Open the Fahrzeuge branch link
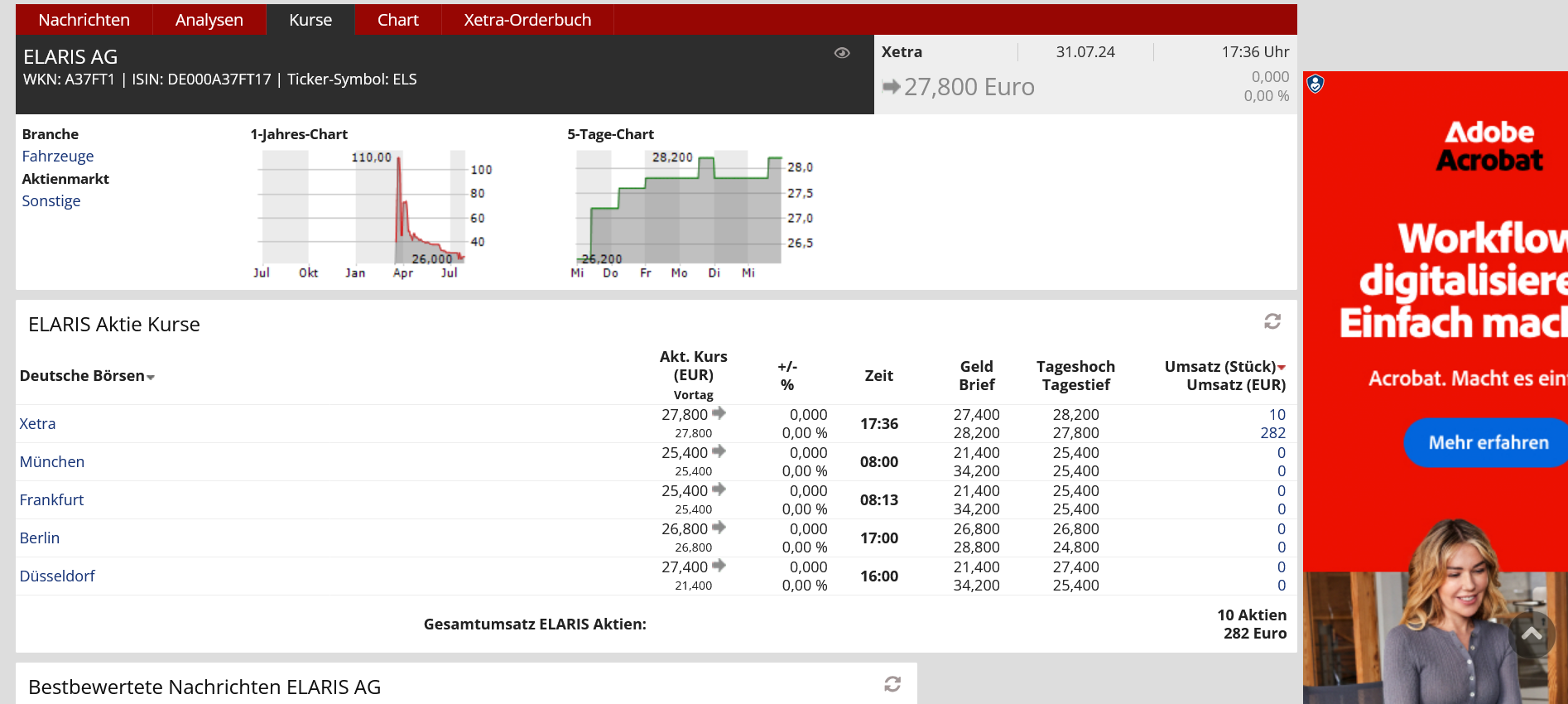1568x704 pixels. coord(58,157)
